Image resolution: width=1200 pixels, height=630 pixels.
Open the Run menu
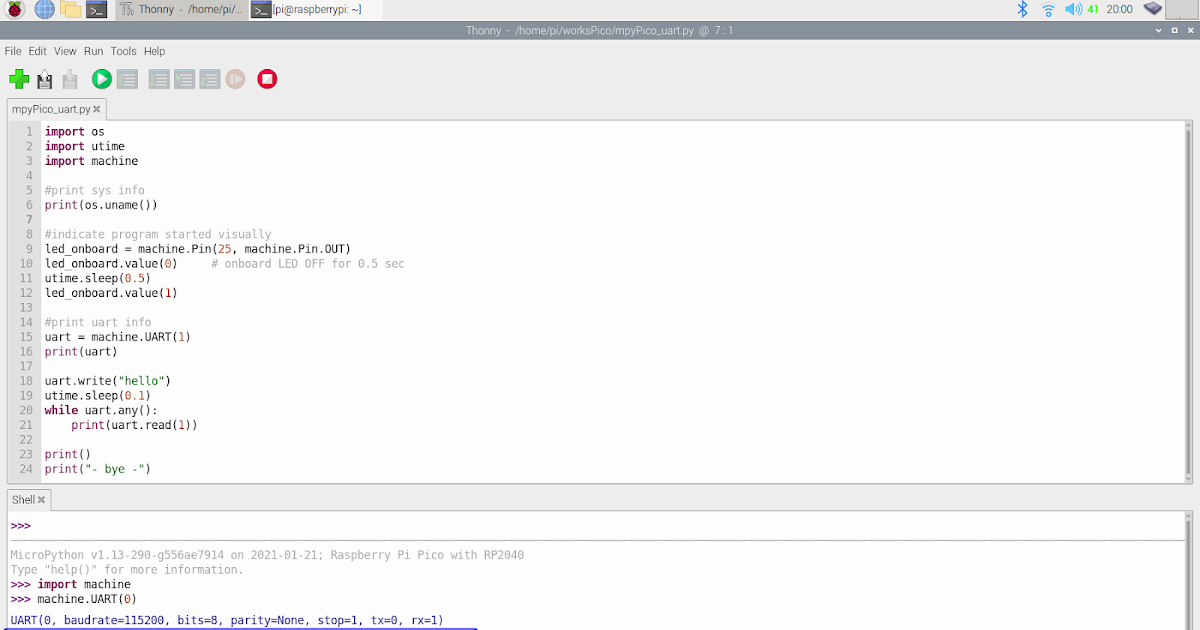point(93,51)
